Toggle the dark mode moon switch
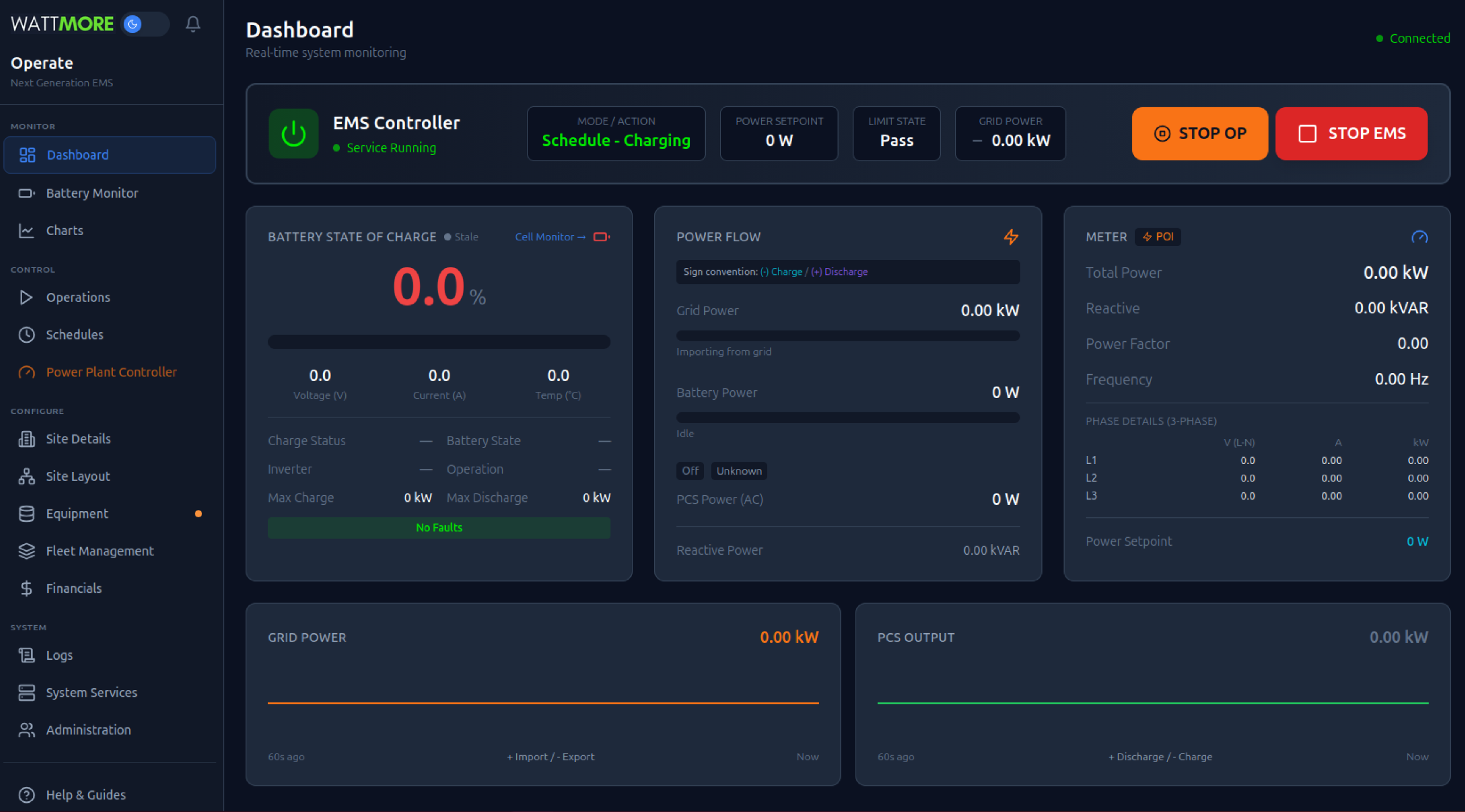The width and height of the screenshot is (1465, 812). pyautogui.click(x=145, y=24)
